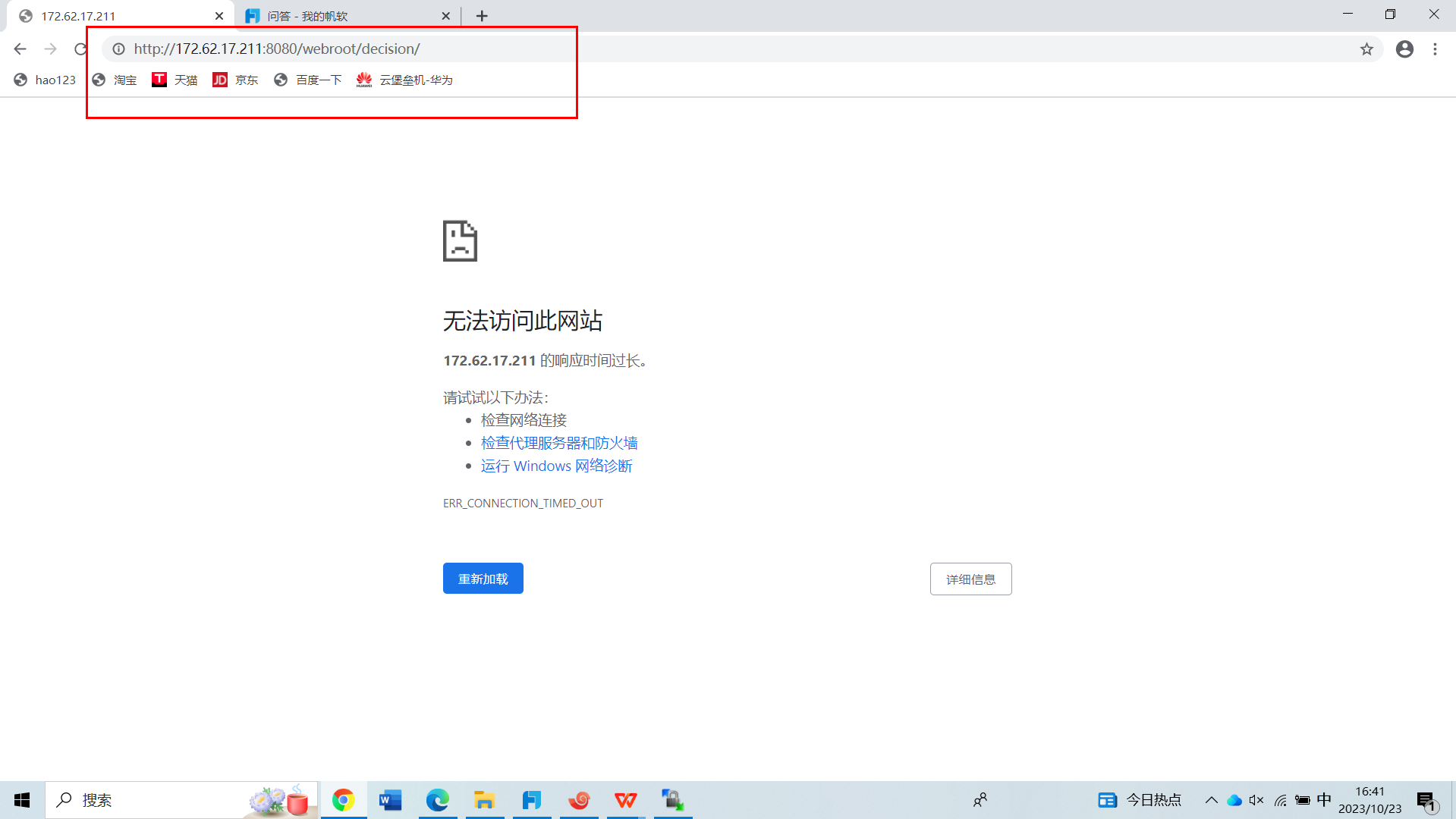Expand the hidden system tray icons
The image size is (1456, 819).
tap(1211, 800)
